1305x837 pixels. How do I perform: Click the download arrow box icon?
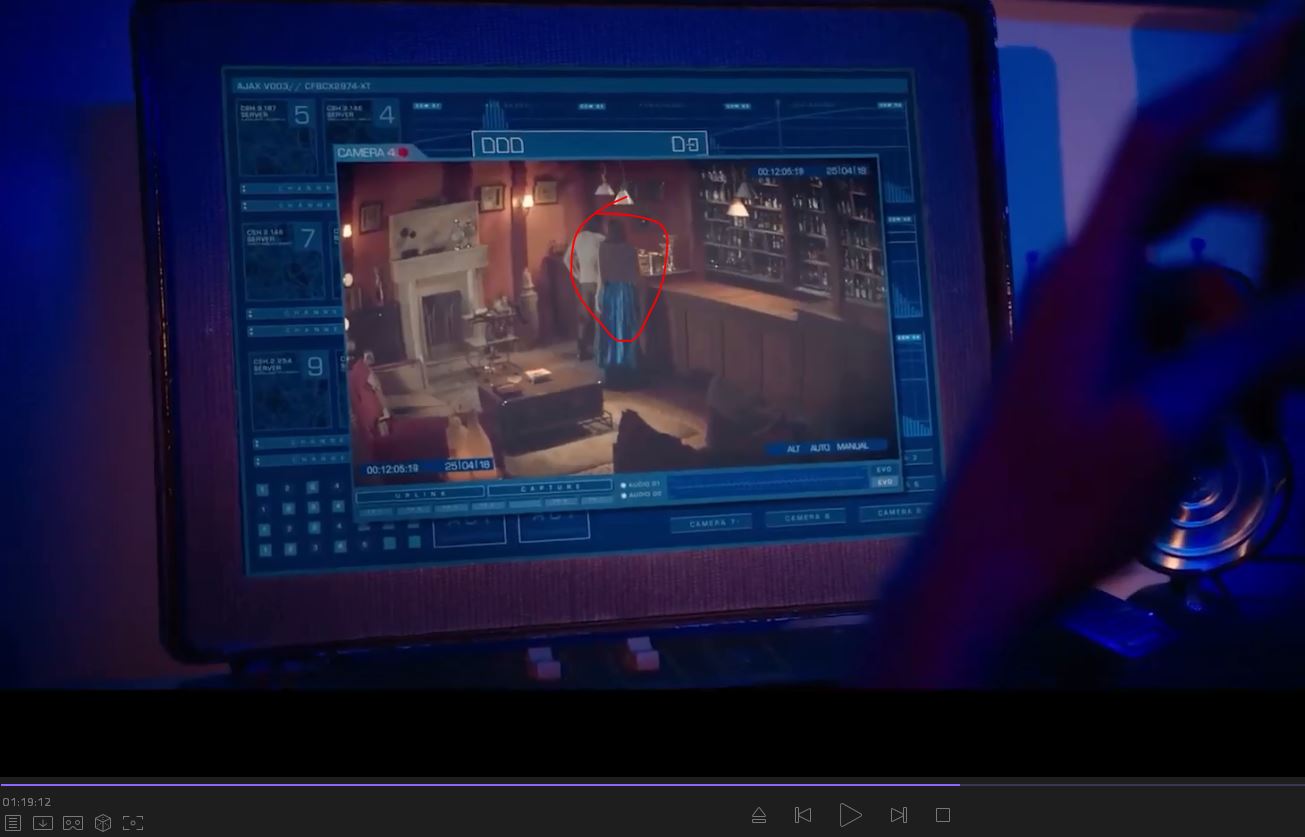(43, 822)
